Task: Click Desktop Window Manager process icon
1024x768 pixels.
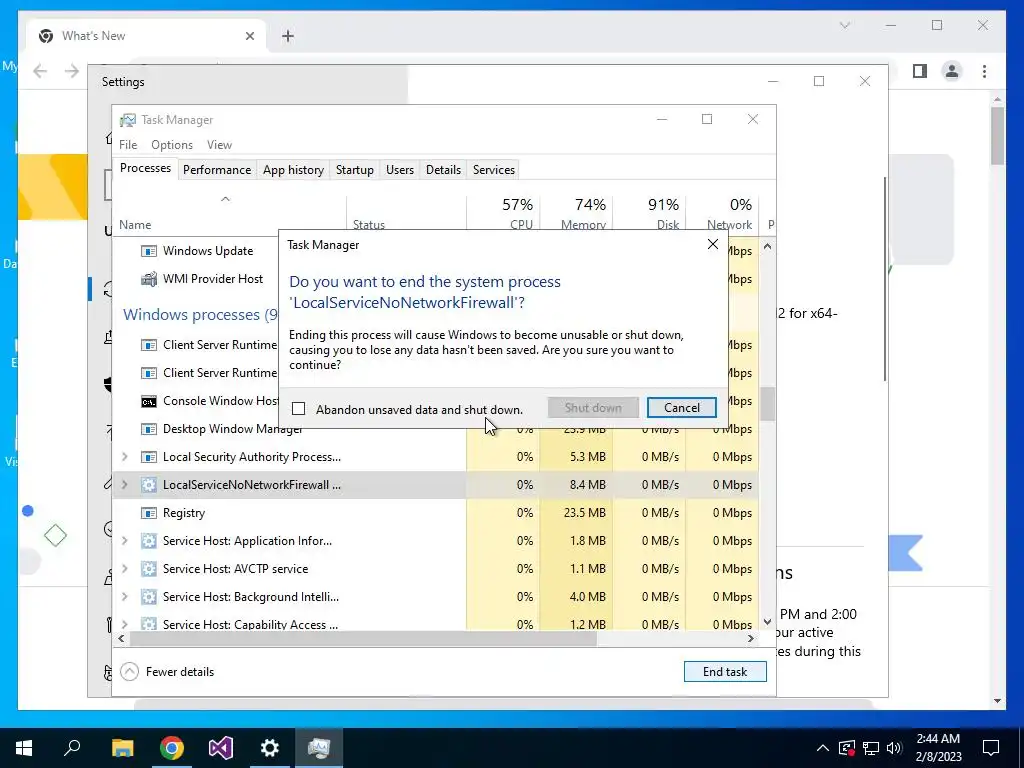Action: [x=149, y=429]
